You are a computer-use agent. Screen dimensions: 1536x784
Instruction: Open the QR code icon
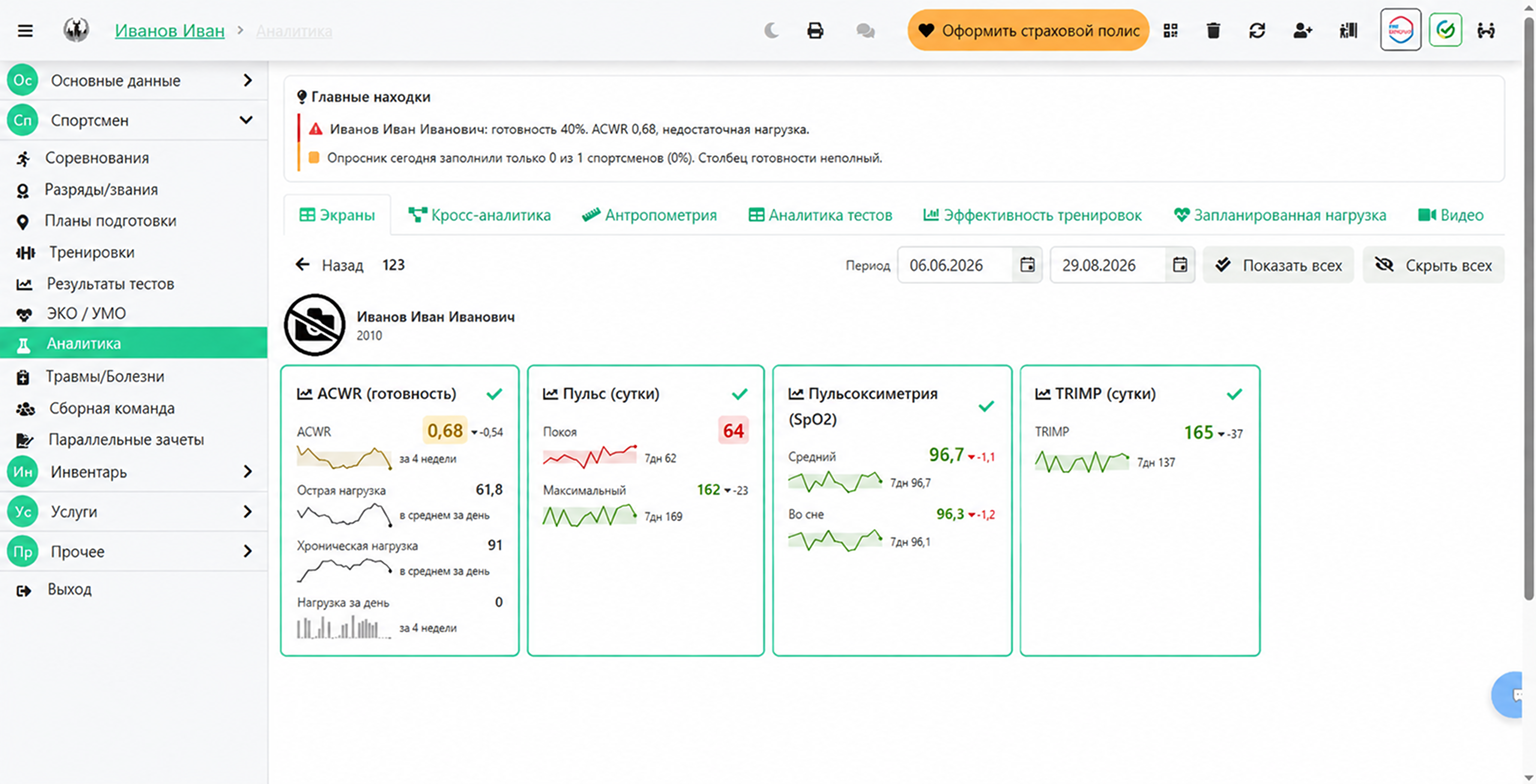[x=1171, y=30]
